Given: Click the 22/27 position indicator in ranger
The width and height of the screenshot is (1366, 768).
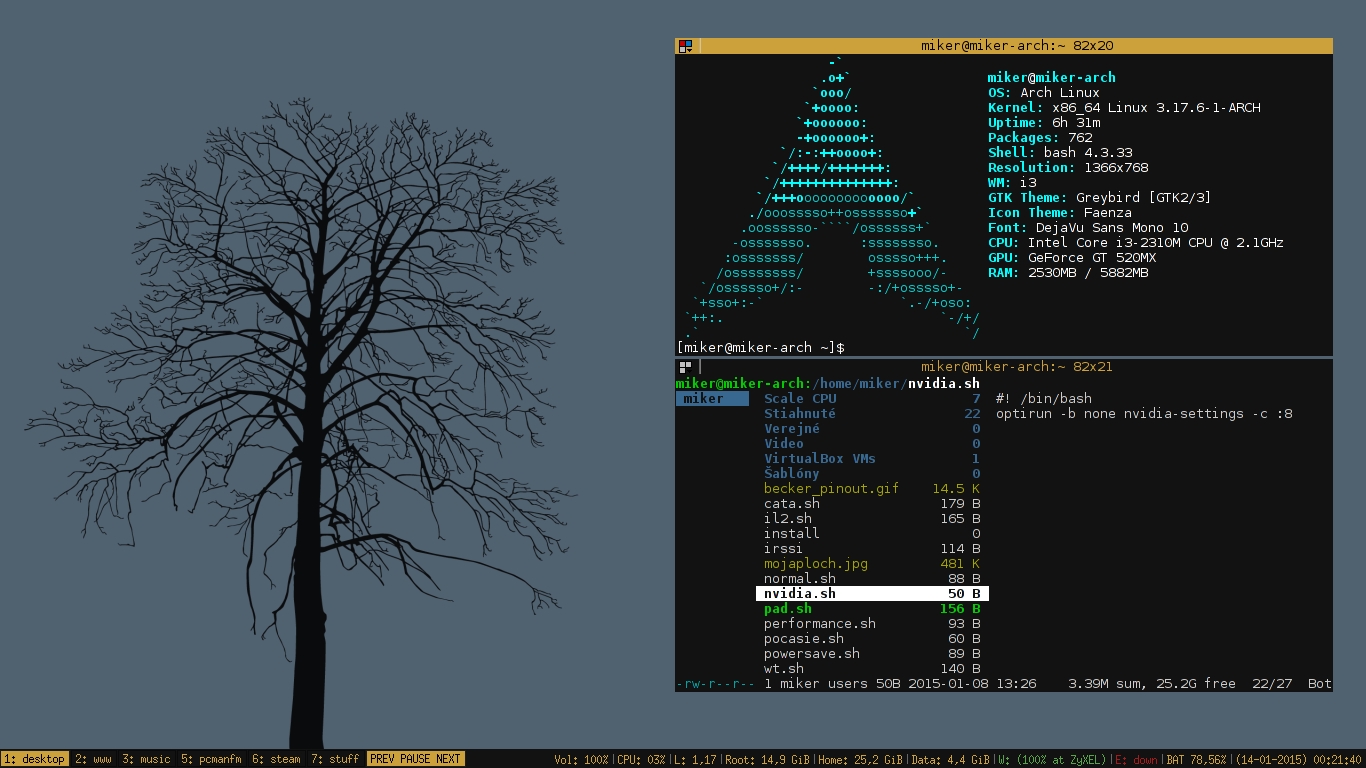Looking at the screenshot, I should click(x=1272, y=684).
